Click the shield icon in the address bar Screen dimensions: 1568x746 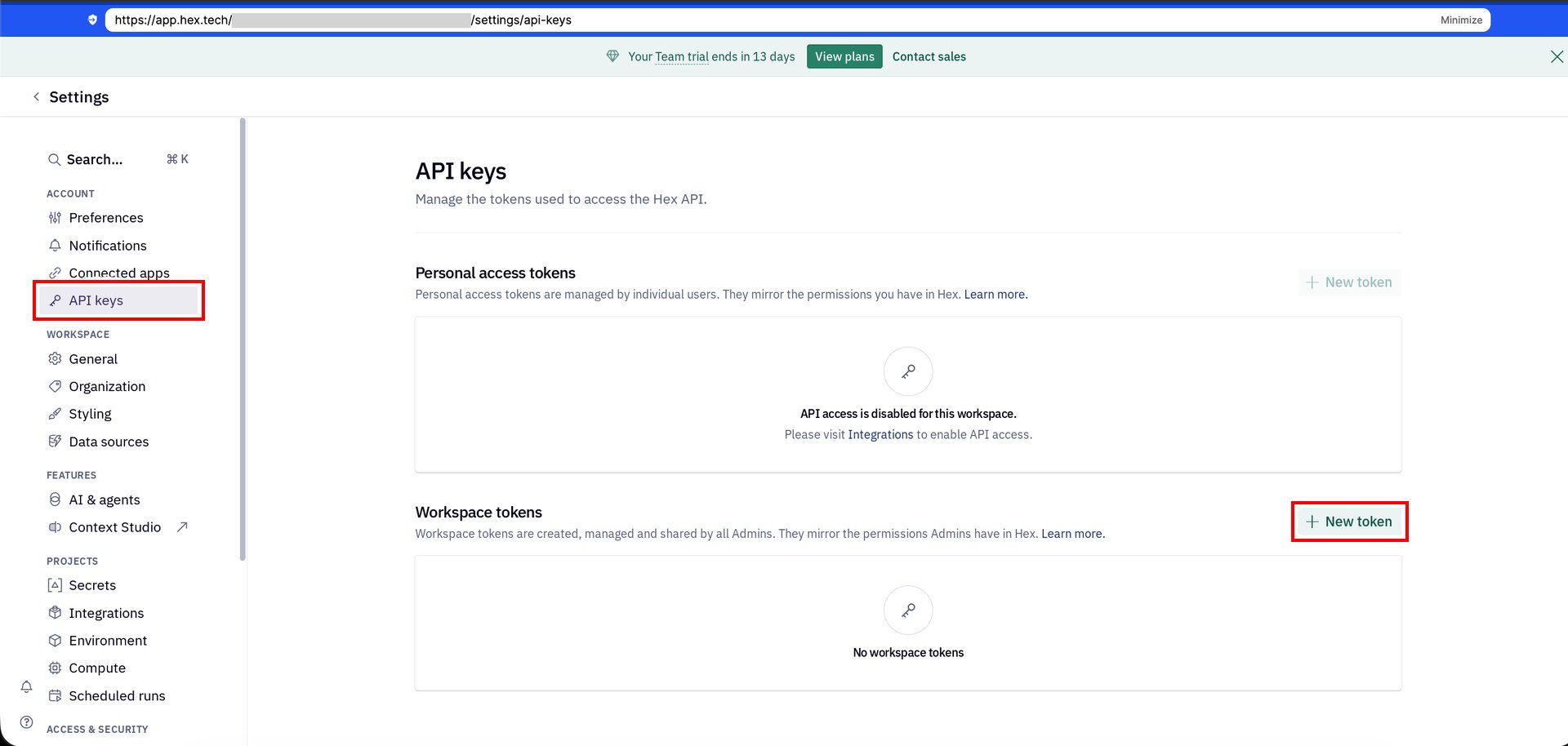[92, 20]
